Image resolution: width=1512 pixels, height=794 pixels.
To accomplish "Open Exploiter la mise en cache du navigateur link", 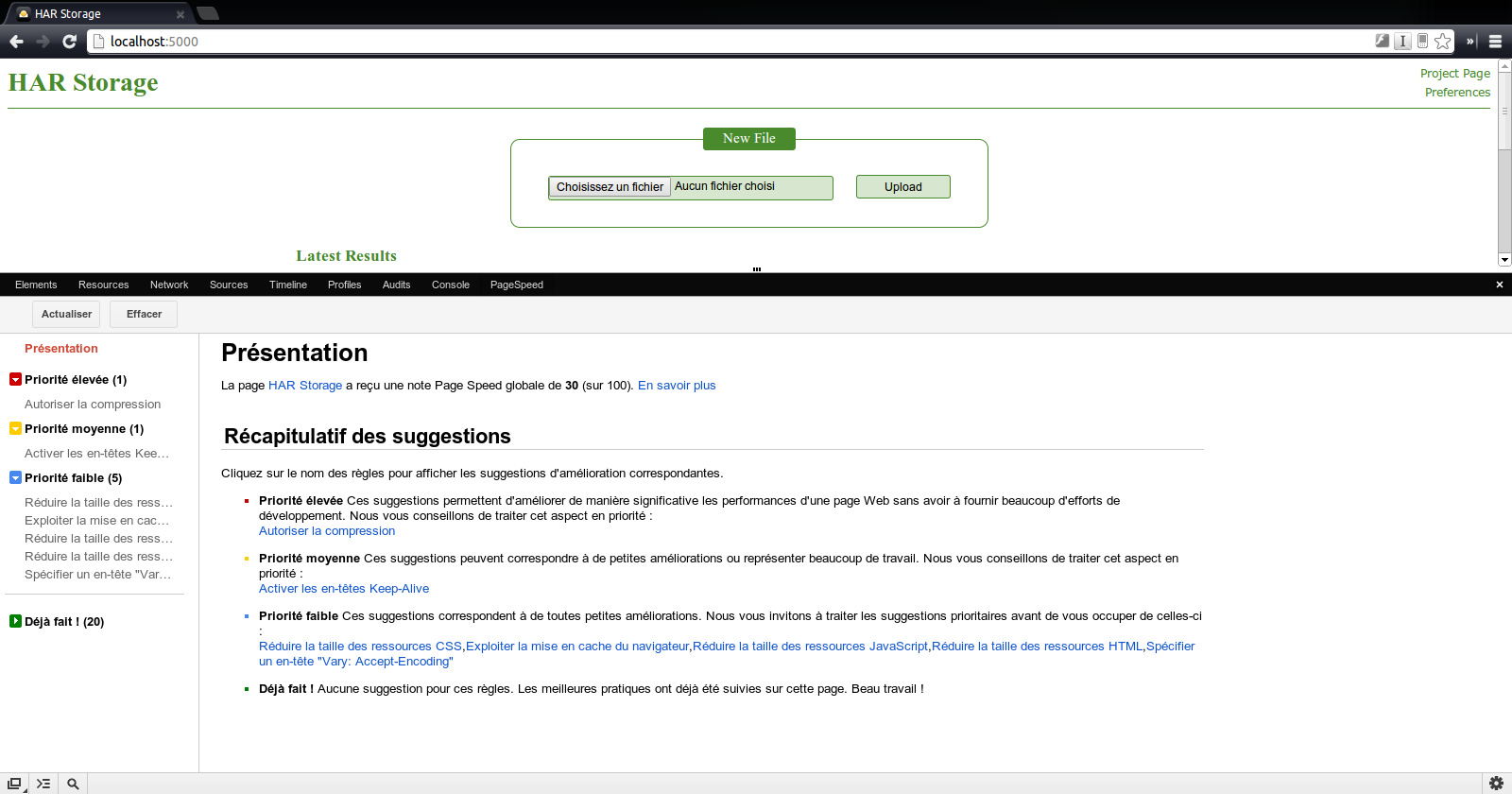I will click(577, 646).
